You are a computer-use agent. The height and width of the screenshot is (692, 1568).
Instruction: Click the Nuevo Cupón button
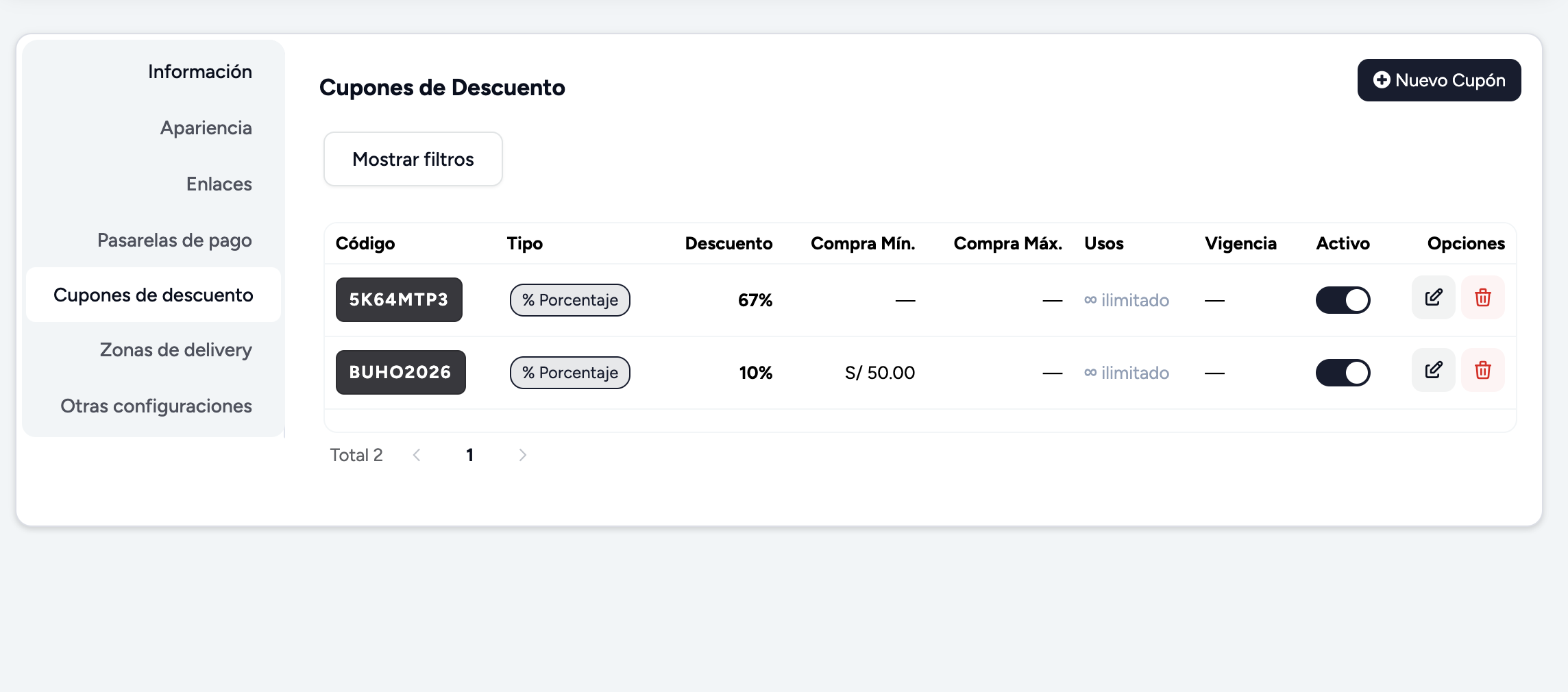[x=1439, y=80]
